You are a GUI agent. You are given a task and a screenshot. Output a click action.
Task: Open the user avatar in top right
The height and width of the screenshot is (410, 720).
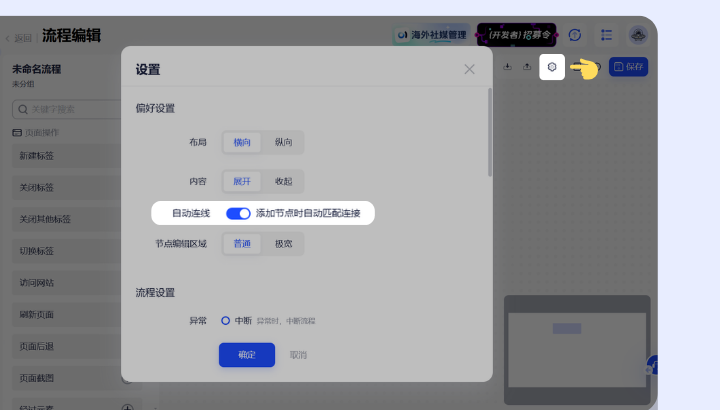click(638, 35)
